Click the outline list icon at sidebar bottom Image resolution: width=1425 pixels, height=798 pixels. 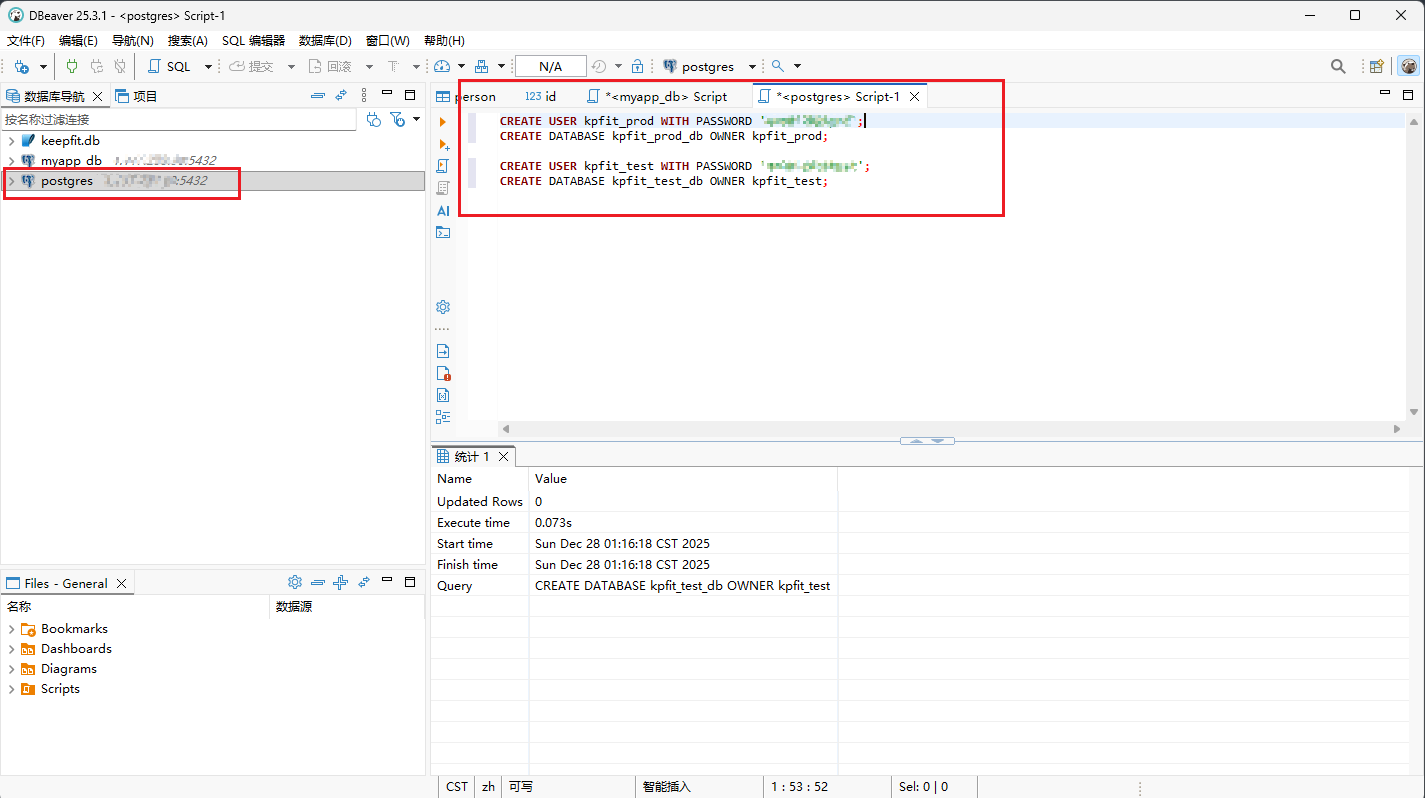pos(443,417)
